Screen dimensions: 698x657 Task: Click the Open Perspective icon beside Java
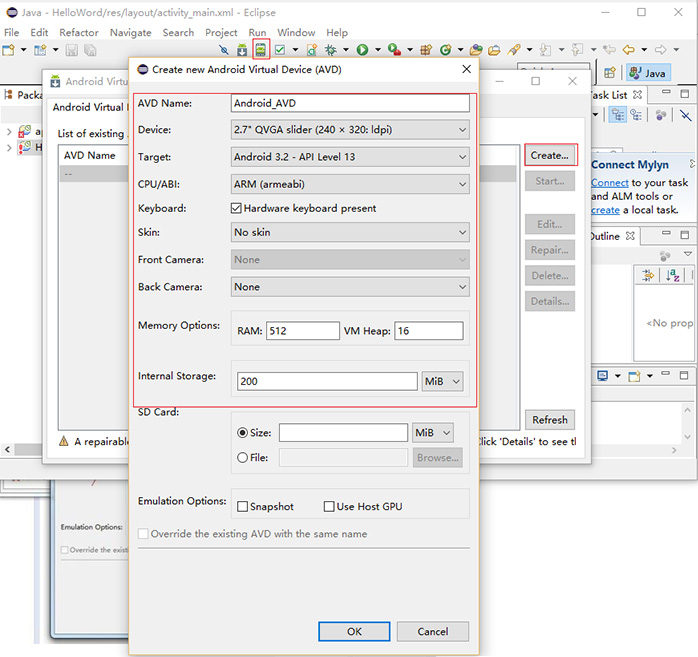pyautogui.click(x=608, y=73)
